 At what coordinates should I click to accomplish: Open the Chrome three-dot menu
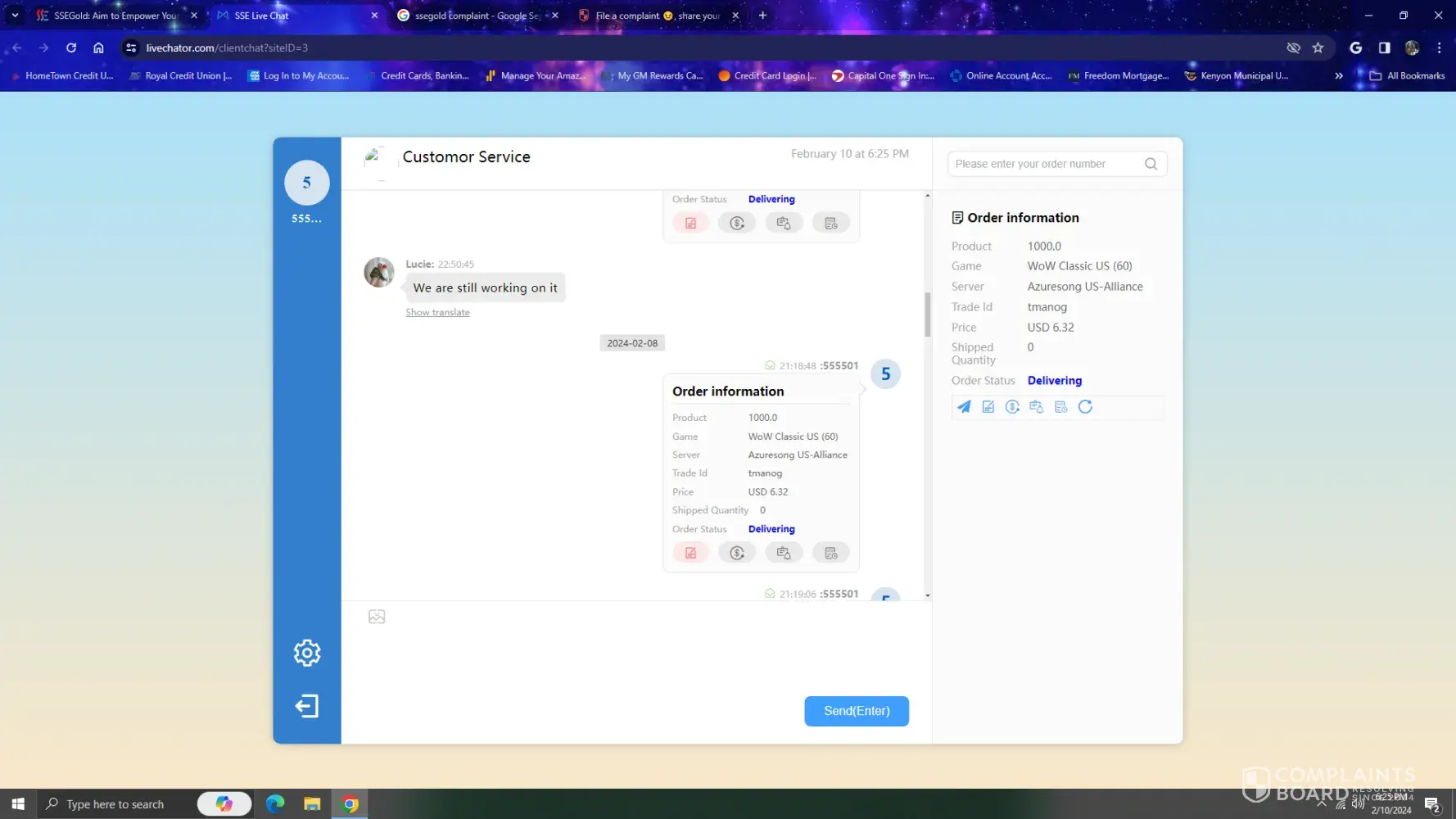(x=1439, y=48)
